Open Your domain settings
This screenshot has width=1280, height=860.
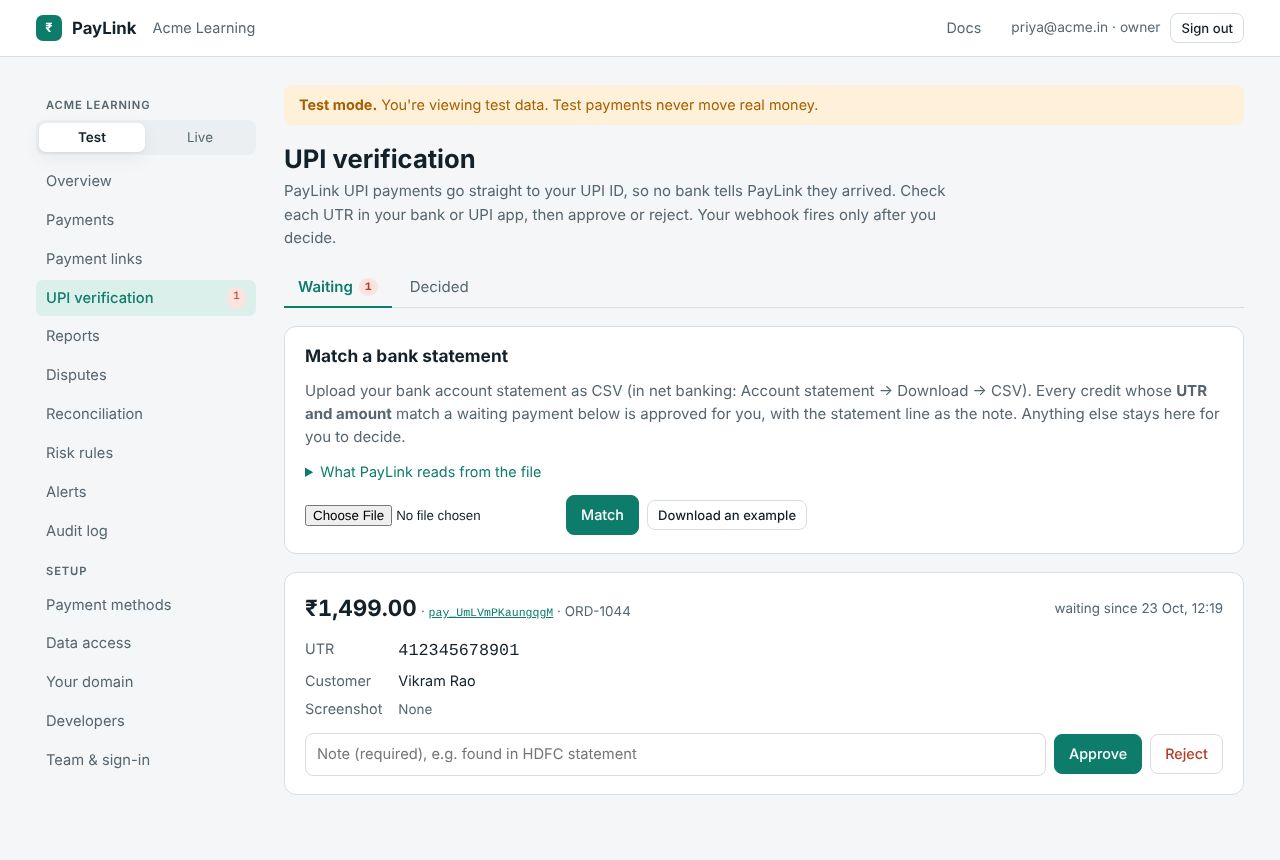[146, 682]
